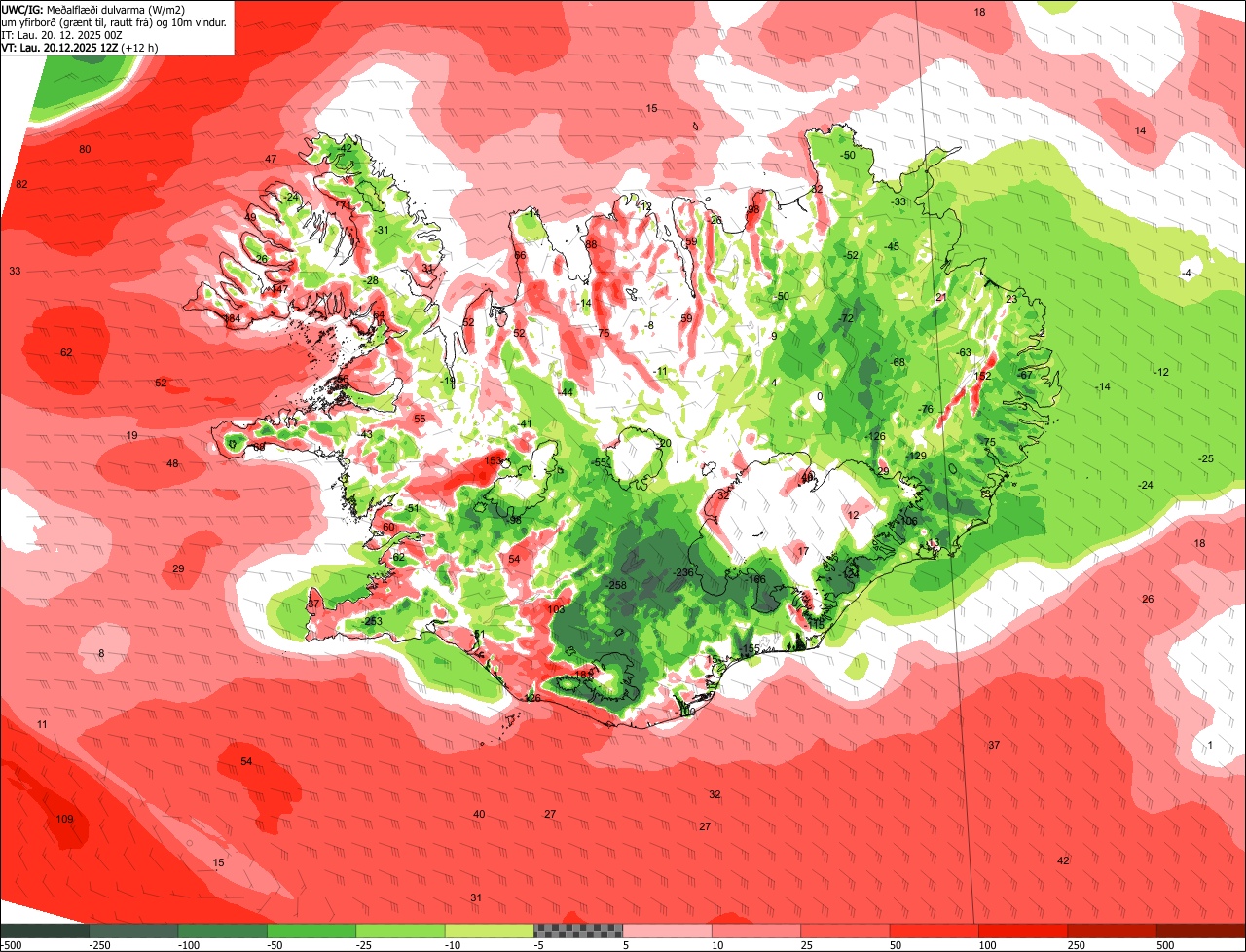
Task: Click the '153' value in the red patch
Action: click(493, 460)
